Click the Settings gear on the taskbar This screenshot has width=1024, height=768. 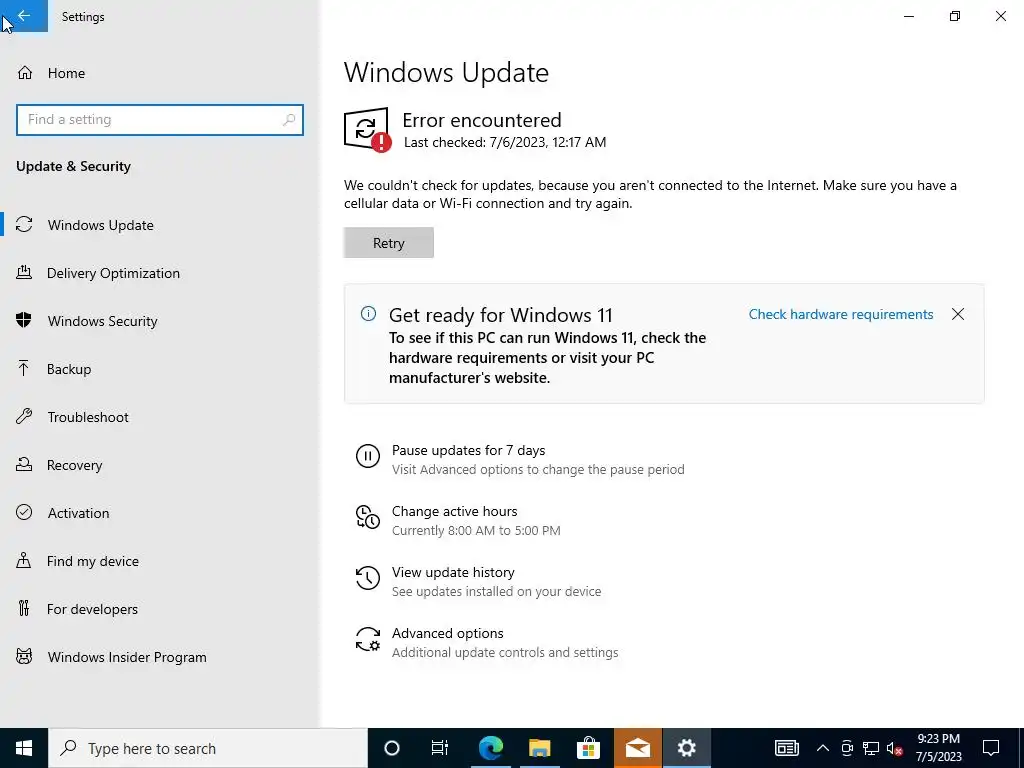point(686,748)
